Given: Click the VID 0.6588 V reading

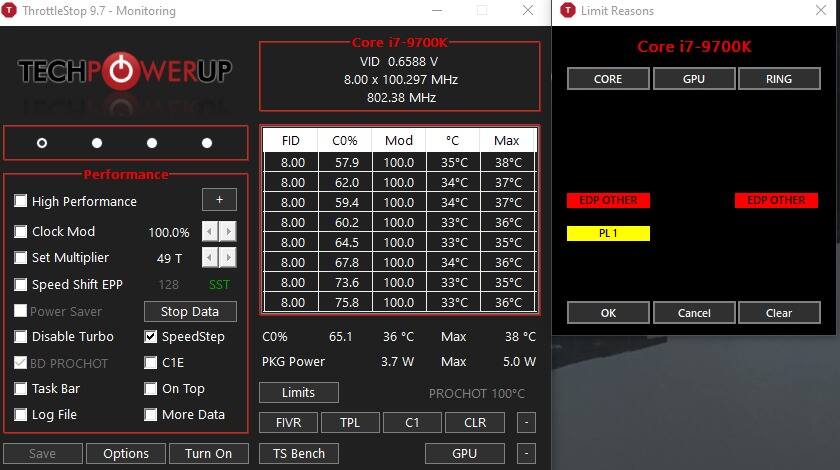Looking at the screenshot, I should pos(399,62).
